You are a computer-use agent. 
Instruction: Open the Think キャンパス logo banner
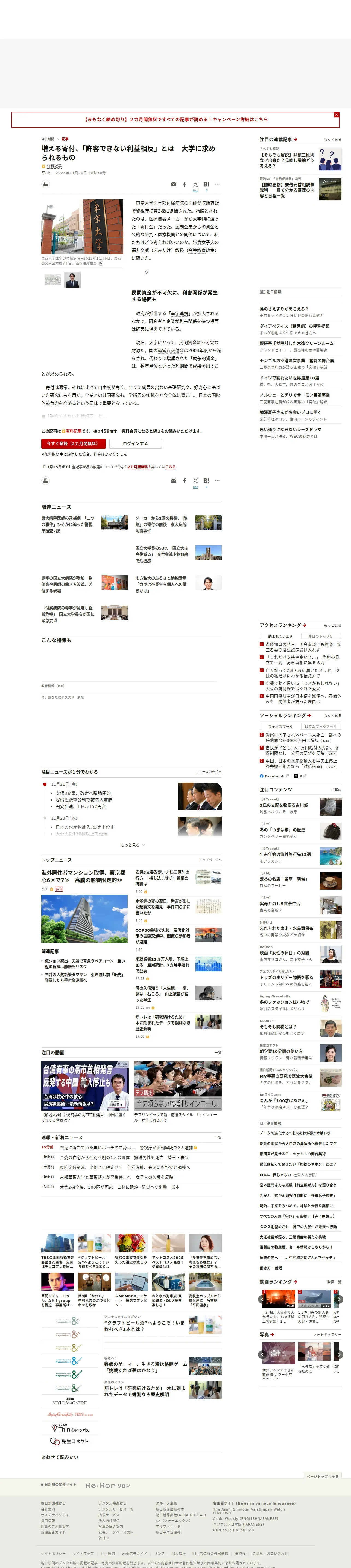71,1428
